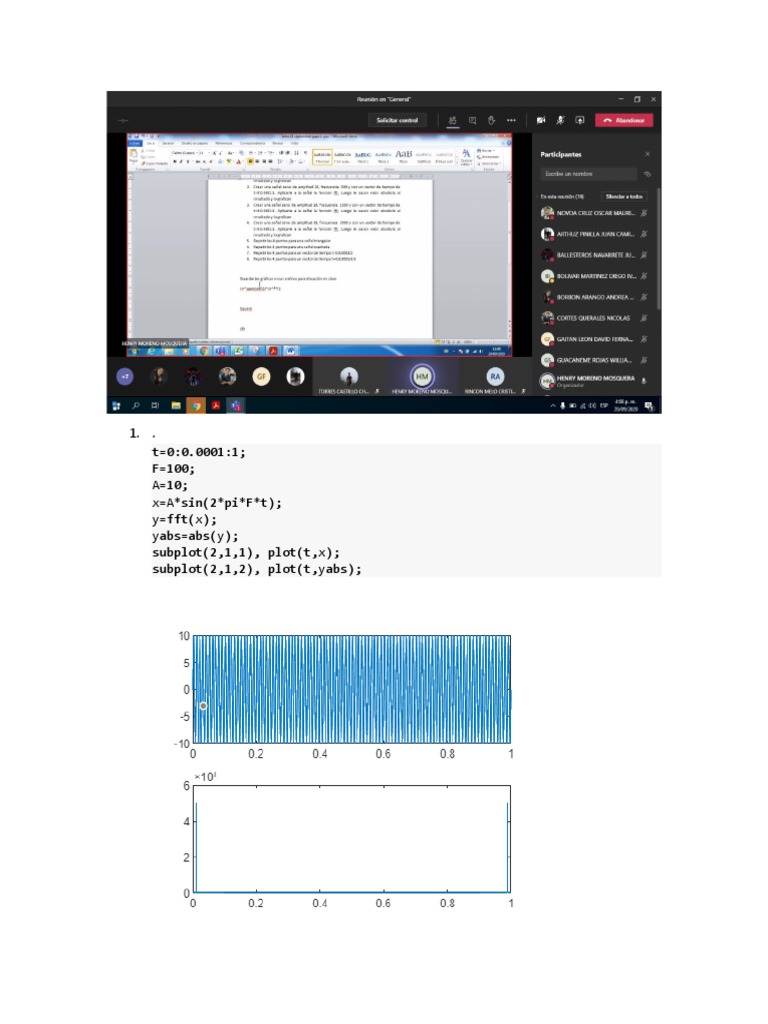Open Adobe Acrobat from taskbar
This screenshot has height=1024, width=768.
[x=215, y=406]
